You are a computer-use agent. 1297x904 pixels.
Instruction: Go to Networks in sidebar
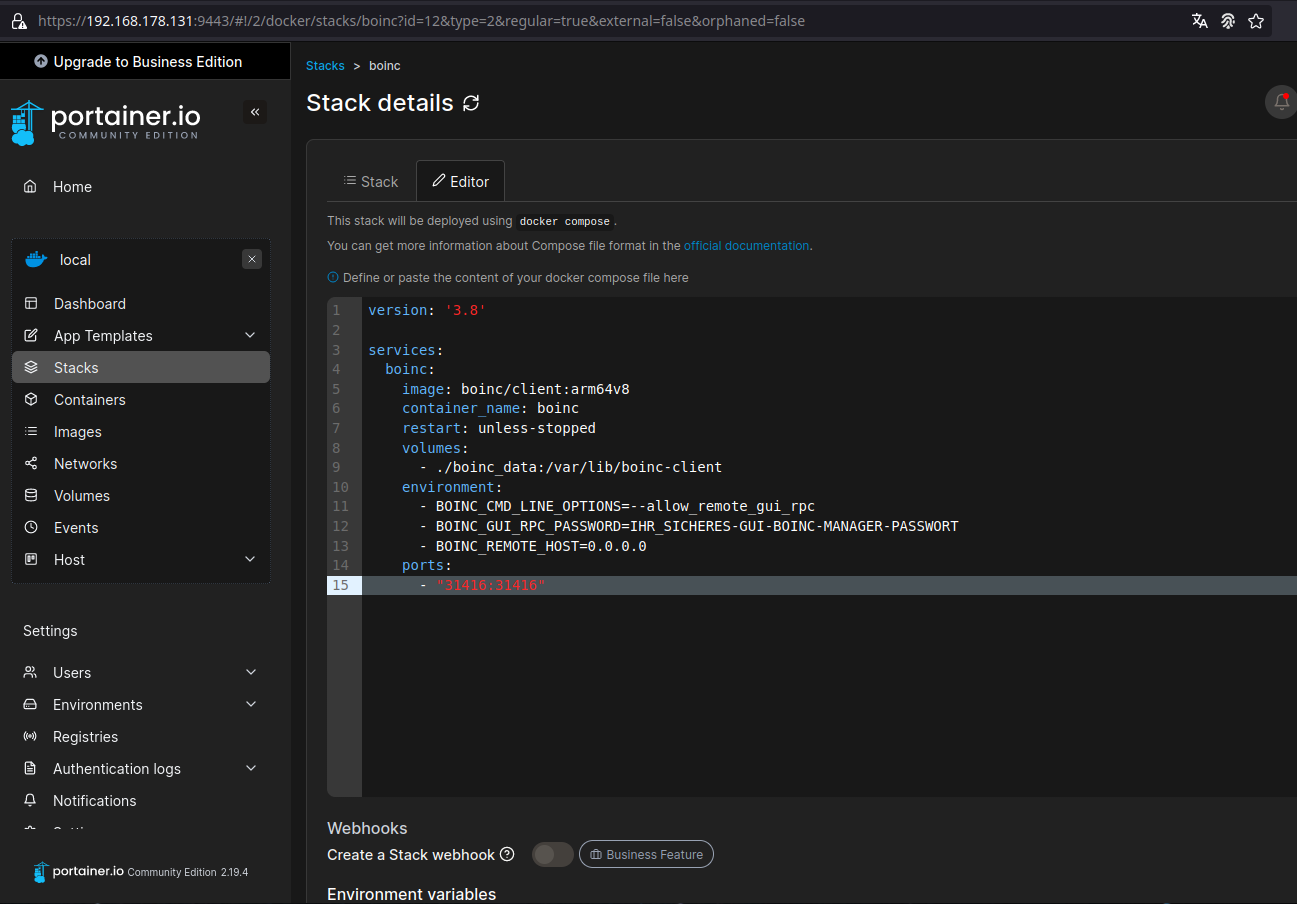[85, 464]
